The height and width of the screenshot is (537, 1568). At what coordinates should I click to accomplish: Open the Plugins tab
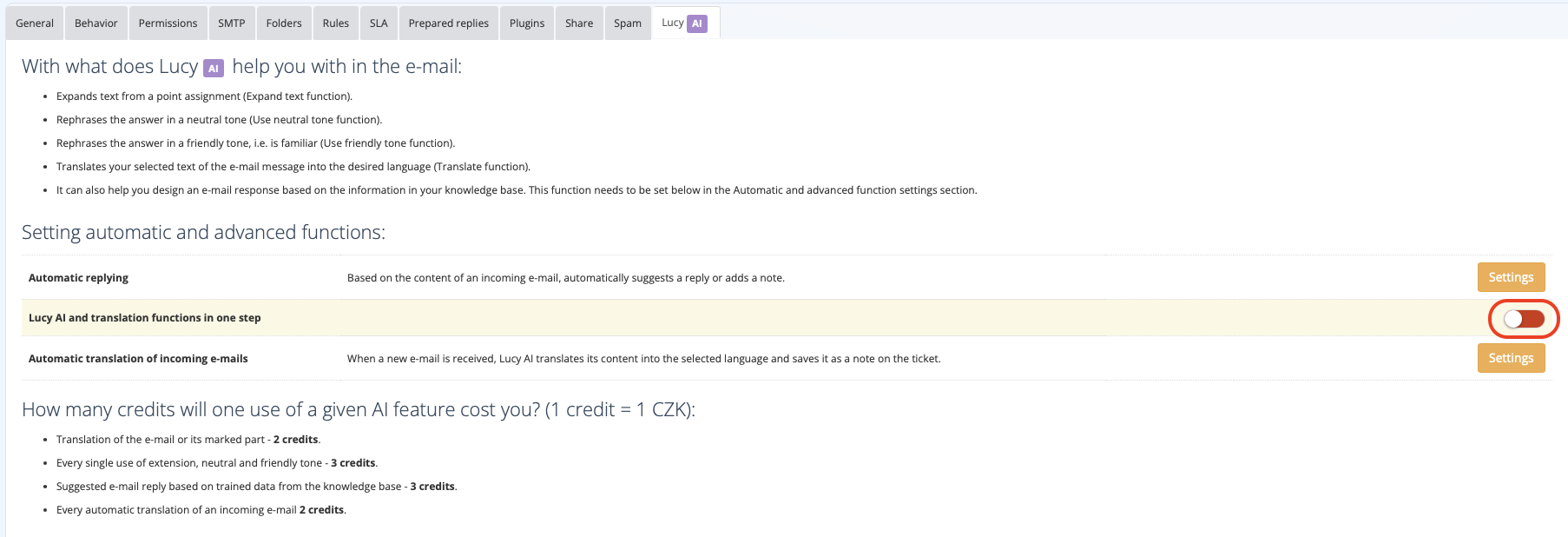click(527, 23)
